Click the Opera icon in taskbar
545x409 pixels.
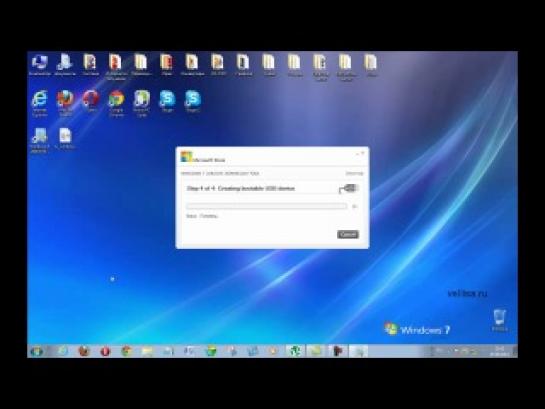[x=105, y=351]
